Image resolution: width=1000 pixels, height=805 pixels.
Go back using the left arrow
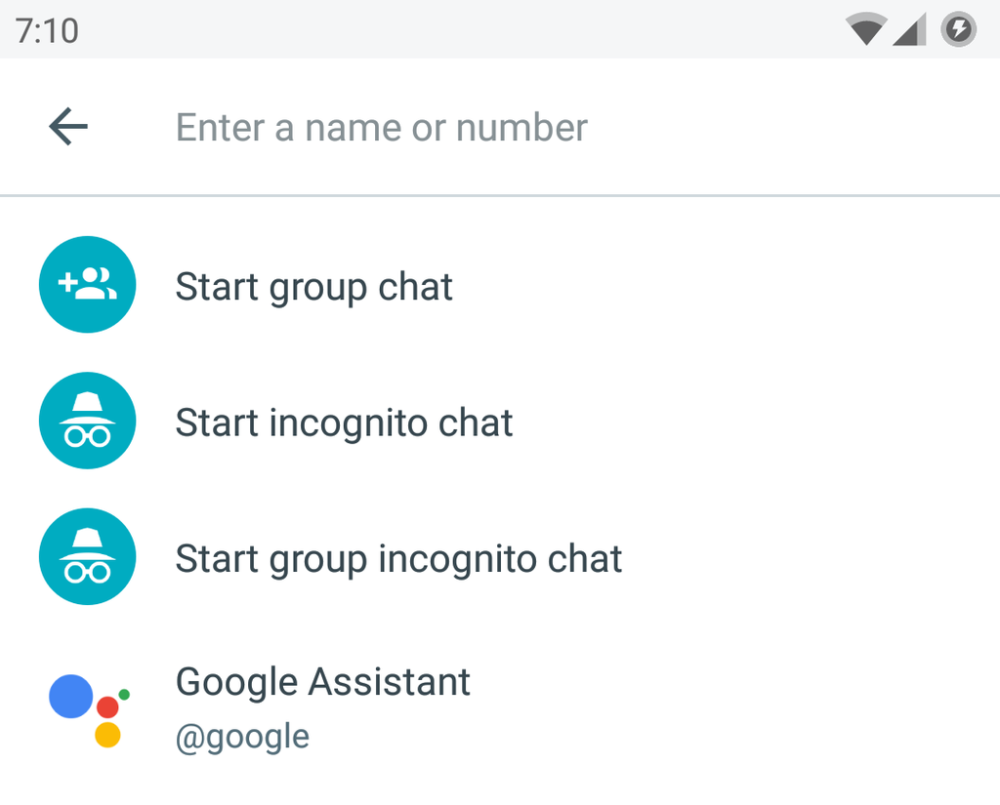[x=68, y=127]
